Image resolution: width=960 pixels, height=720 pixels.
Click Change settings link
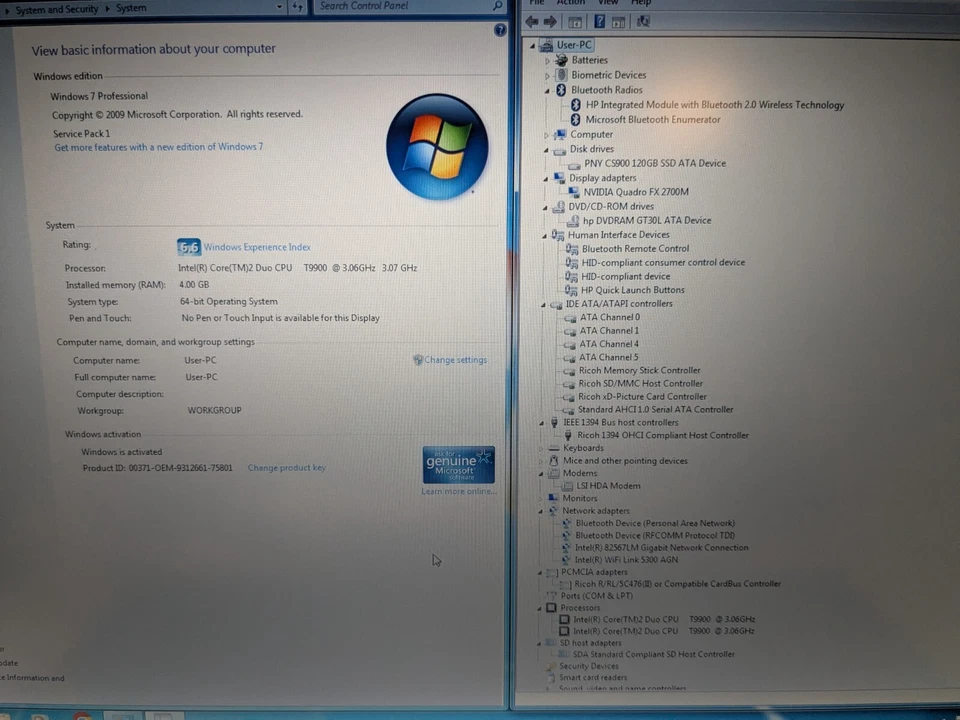point(456,360)
